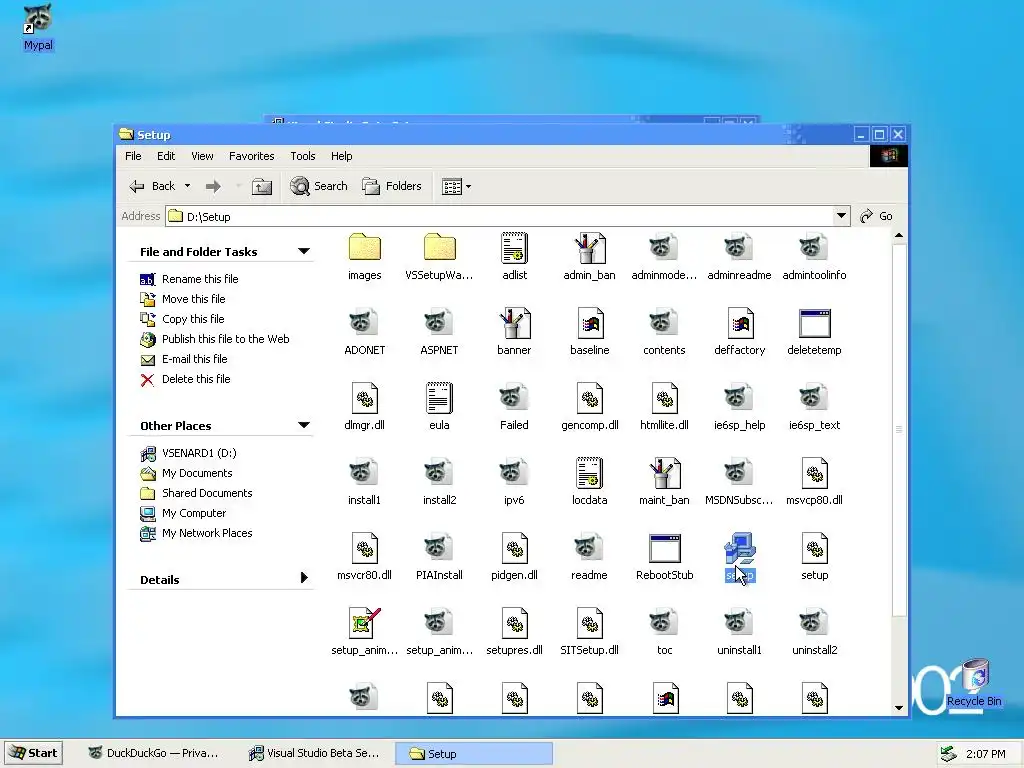This screenshot has height=768, width=1024.
Task: Click the Go button
Action: pyautogui.click(x=876, y=216)
